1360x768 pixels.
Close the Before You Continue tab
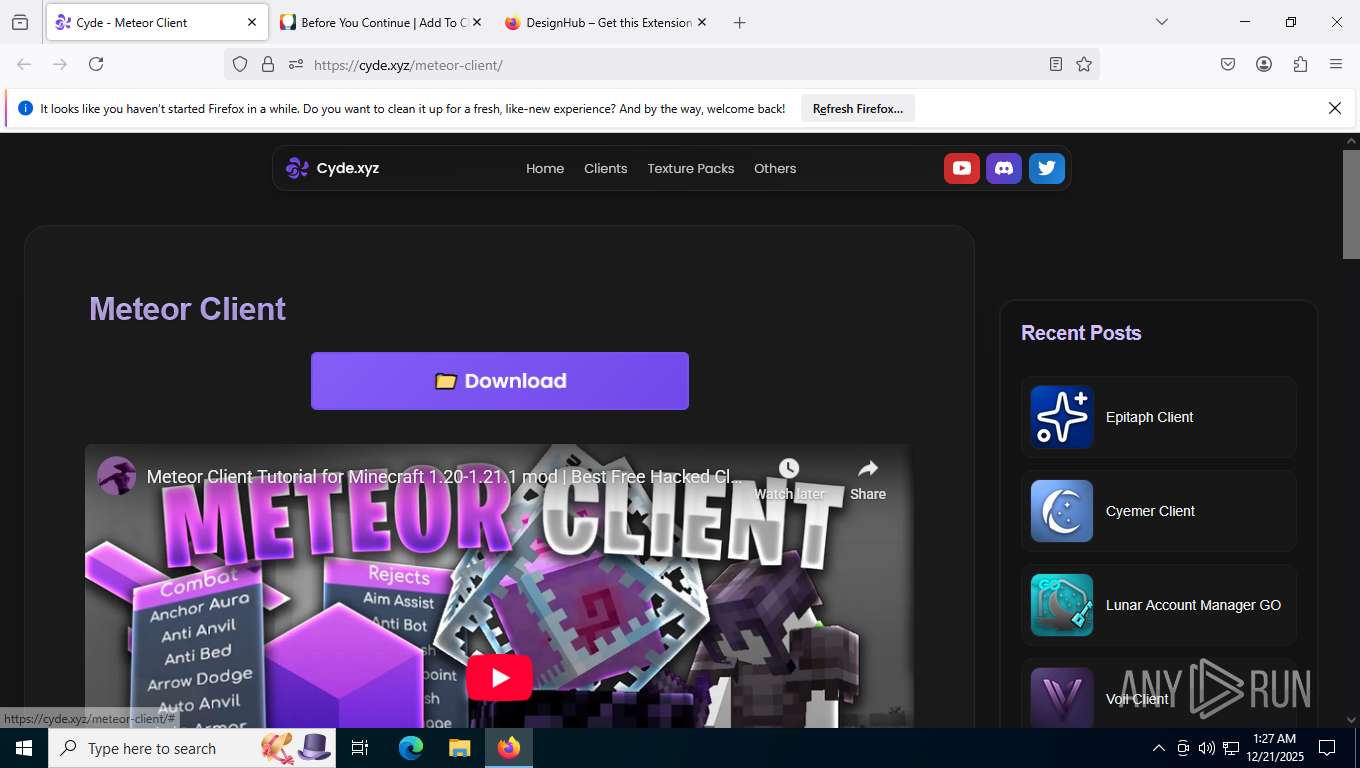(x=476, y=22)
